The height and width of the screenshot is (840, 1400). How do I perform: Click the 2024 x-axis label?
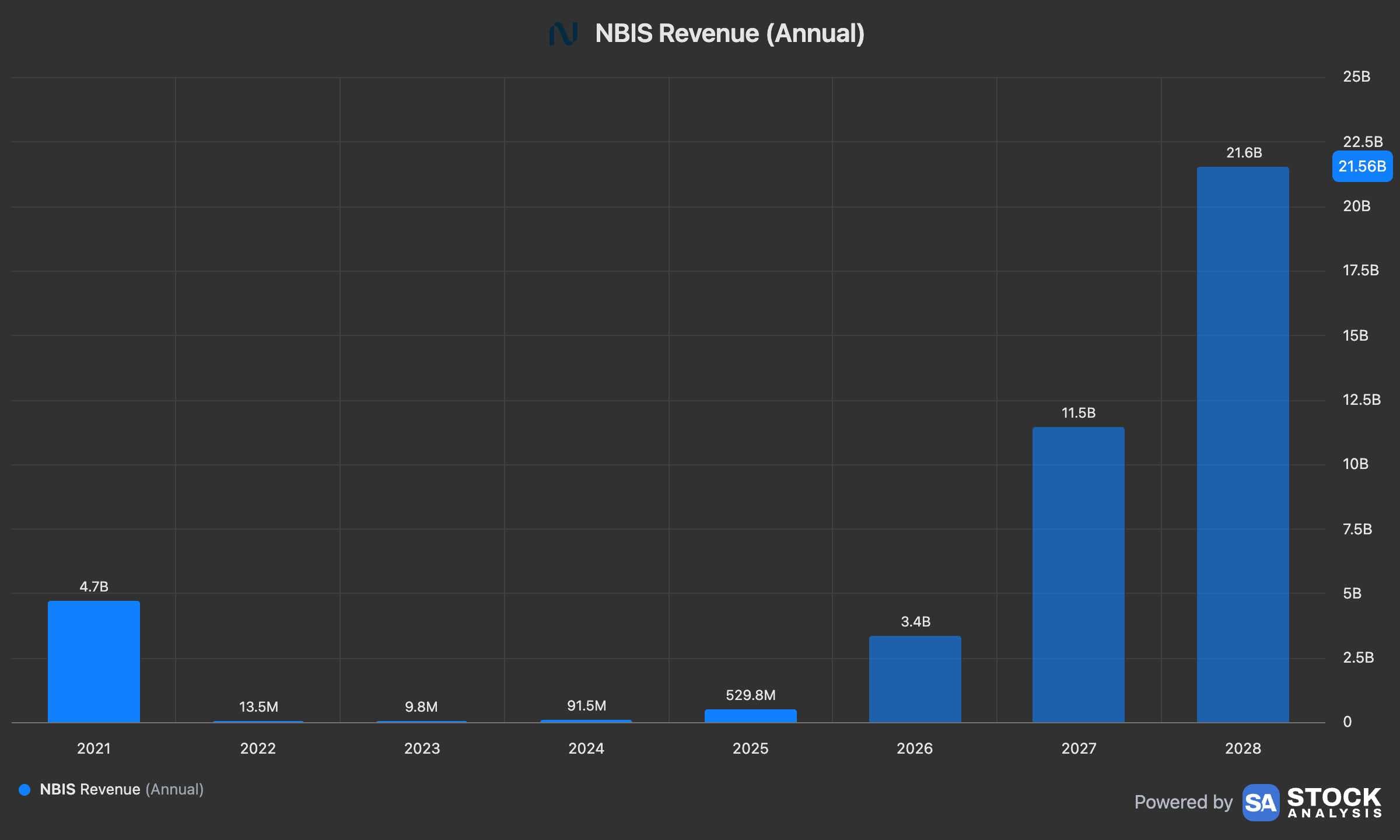(x=586, y=748)
